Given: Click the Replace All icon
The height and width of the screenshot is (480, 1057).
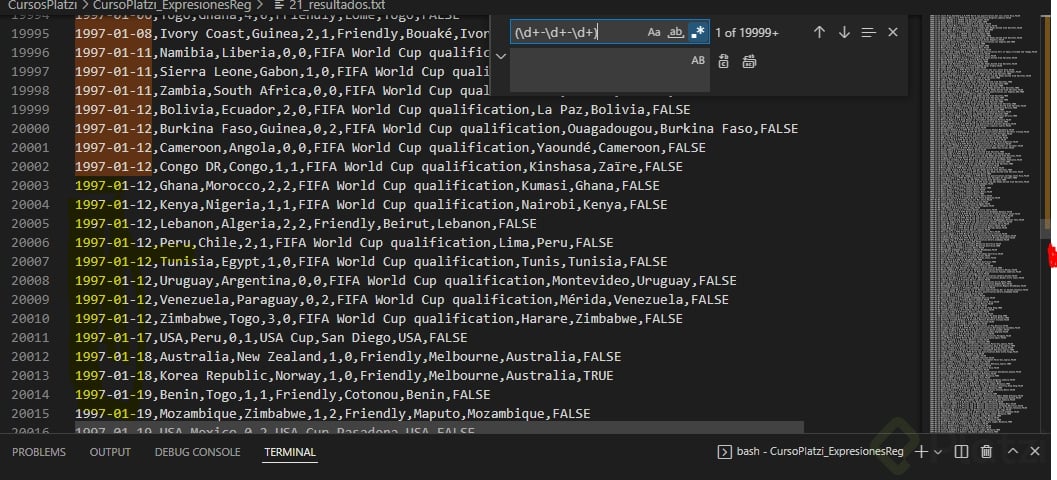Looking at the screenshot, I should click(x=749, y=62).
